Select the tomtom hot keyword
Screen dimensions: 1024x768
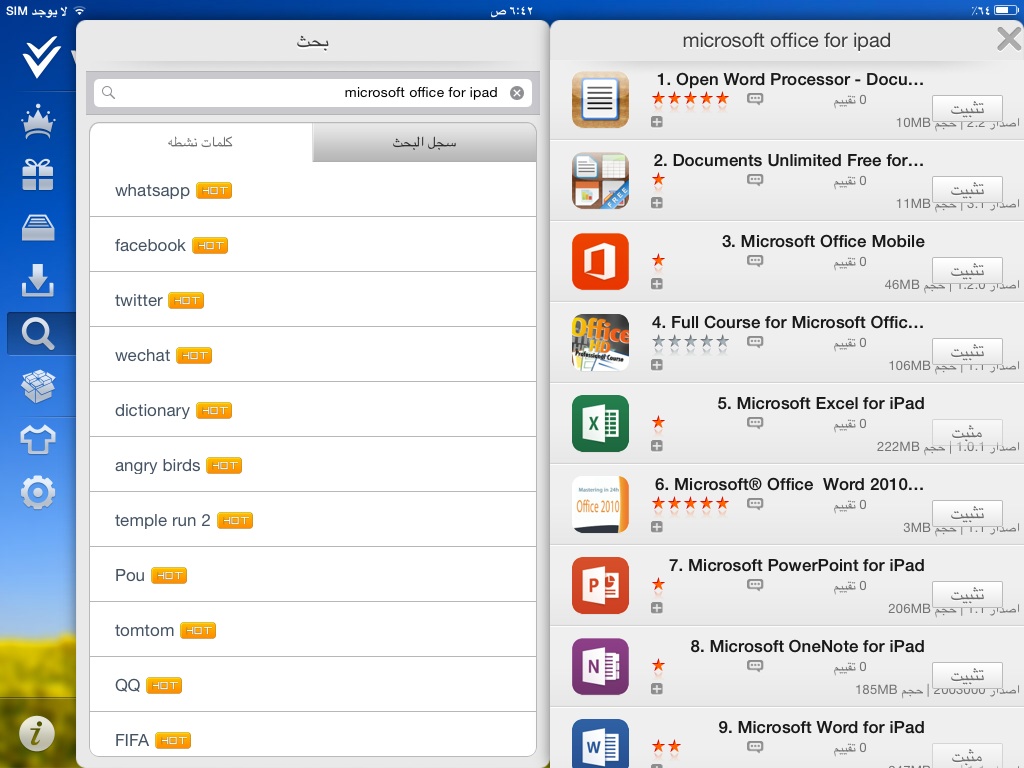pos(313,630)
